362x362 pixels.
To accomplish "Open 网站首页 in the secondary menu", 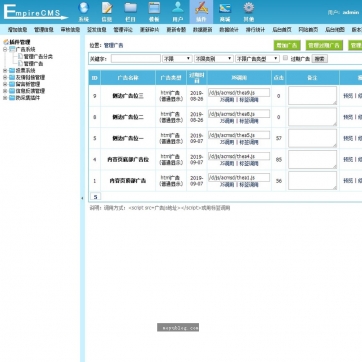I will pyautogui.click(x=308, y=30).
